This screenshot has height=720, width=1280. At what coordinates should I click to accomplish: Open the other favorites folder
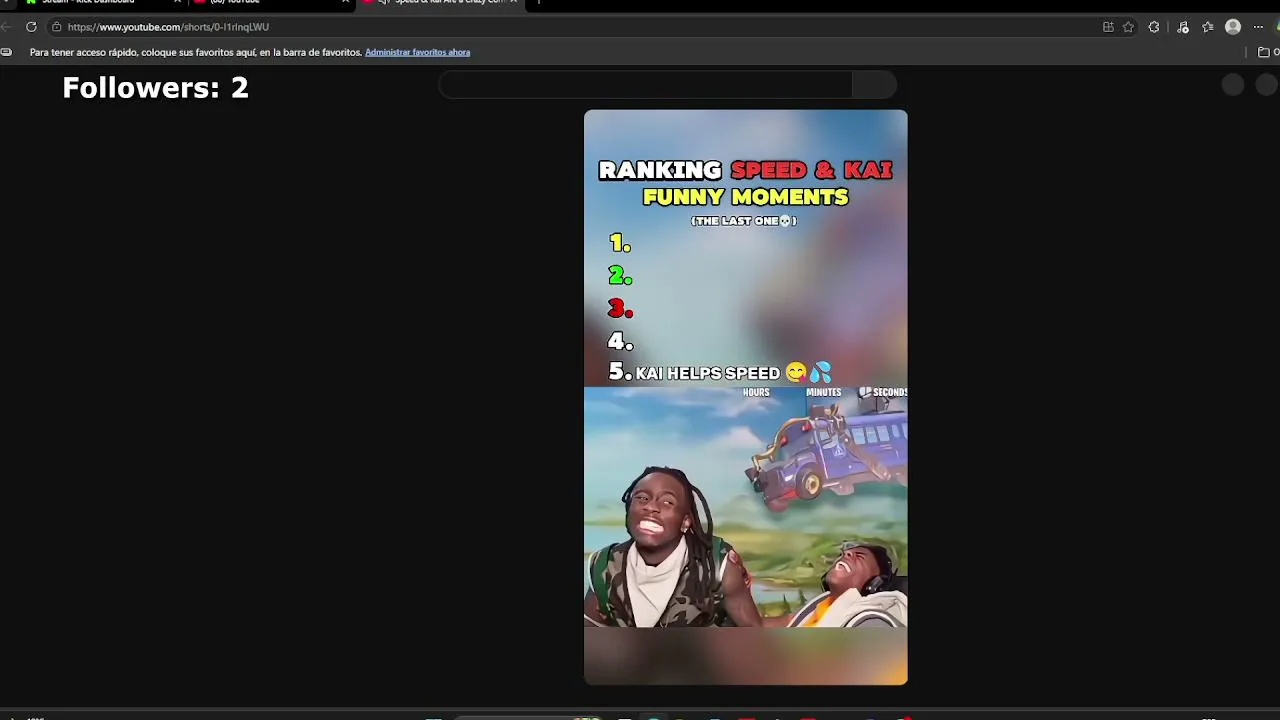click(x=1269, y=52)
